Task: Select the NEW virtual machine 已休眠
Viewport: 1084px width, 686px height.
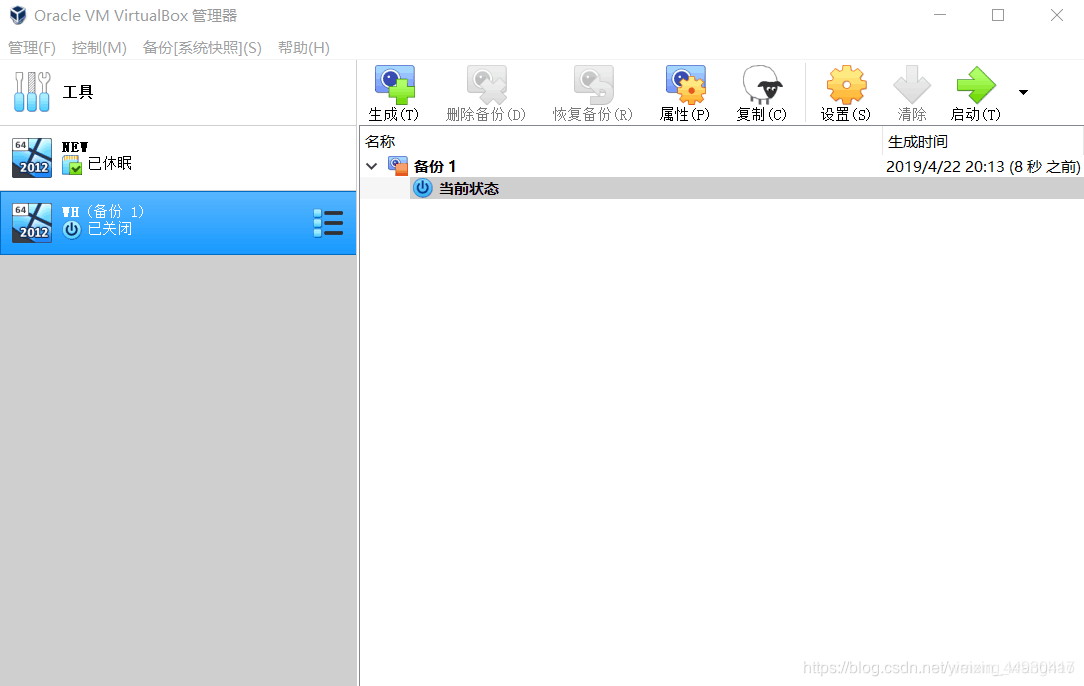Action: [x=178, y=158]
